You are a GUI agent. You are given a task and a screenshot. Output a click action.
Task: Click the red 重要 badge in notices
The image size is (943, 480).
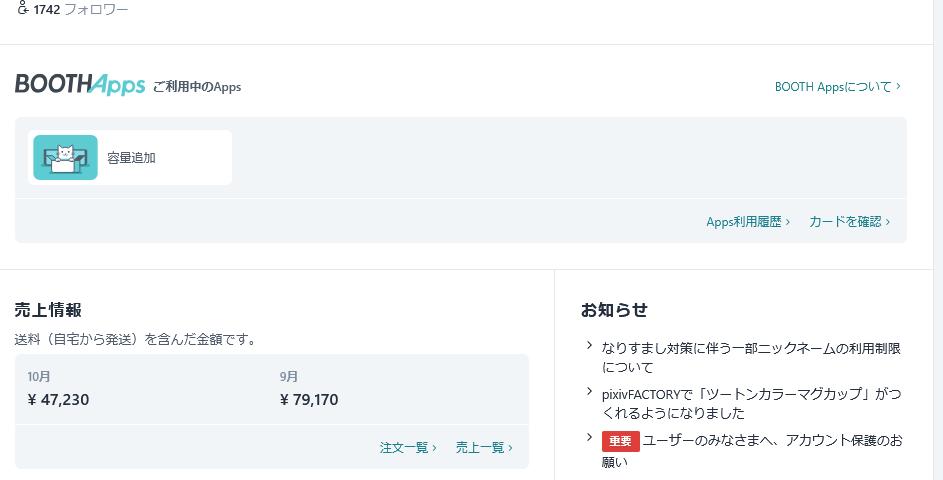pos(620,441)
